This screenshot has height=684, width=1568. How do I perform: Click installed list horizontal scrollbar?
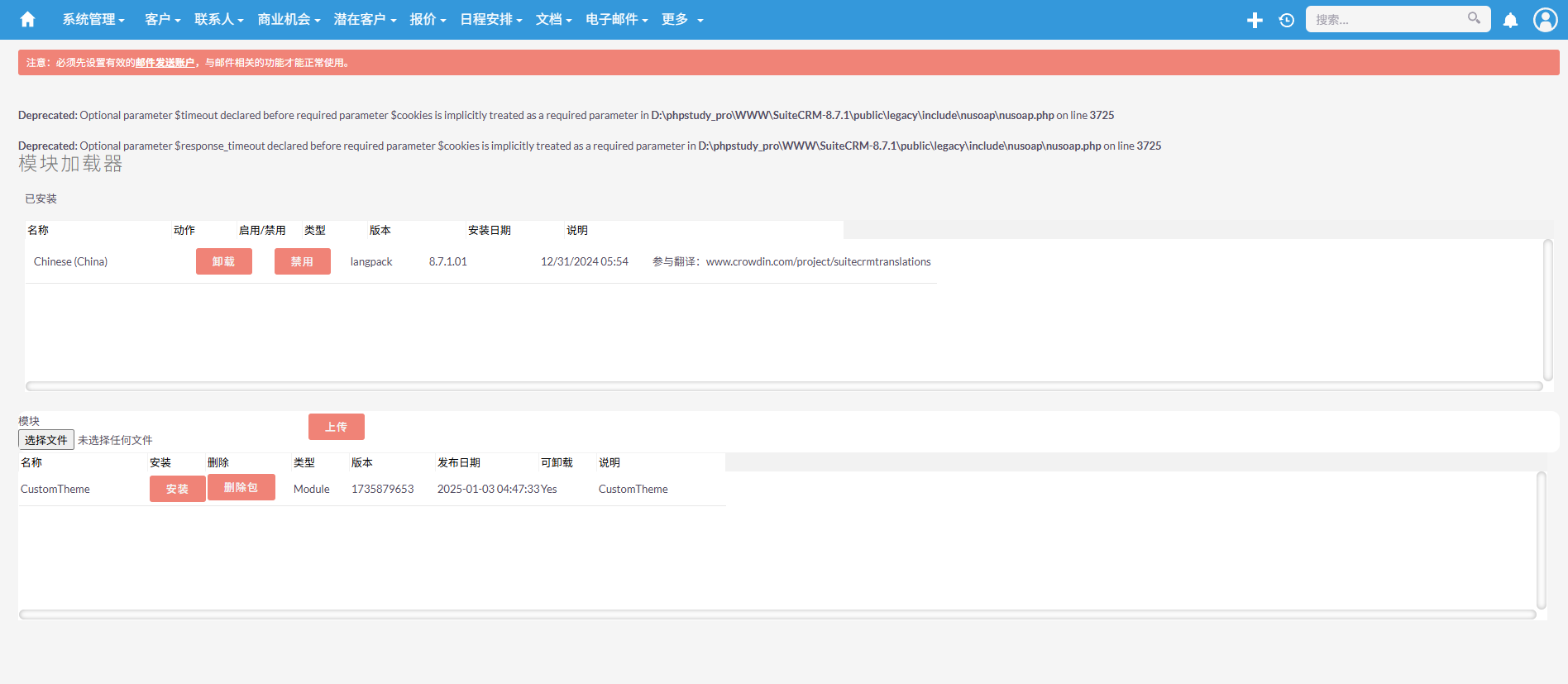click(x=784, y=386)
